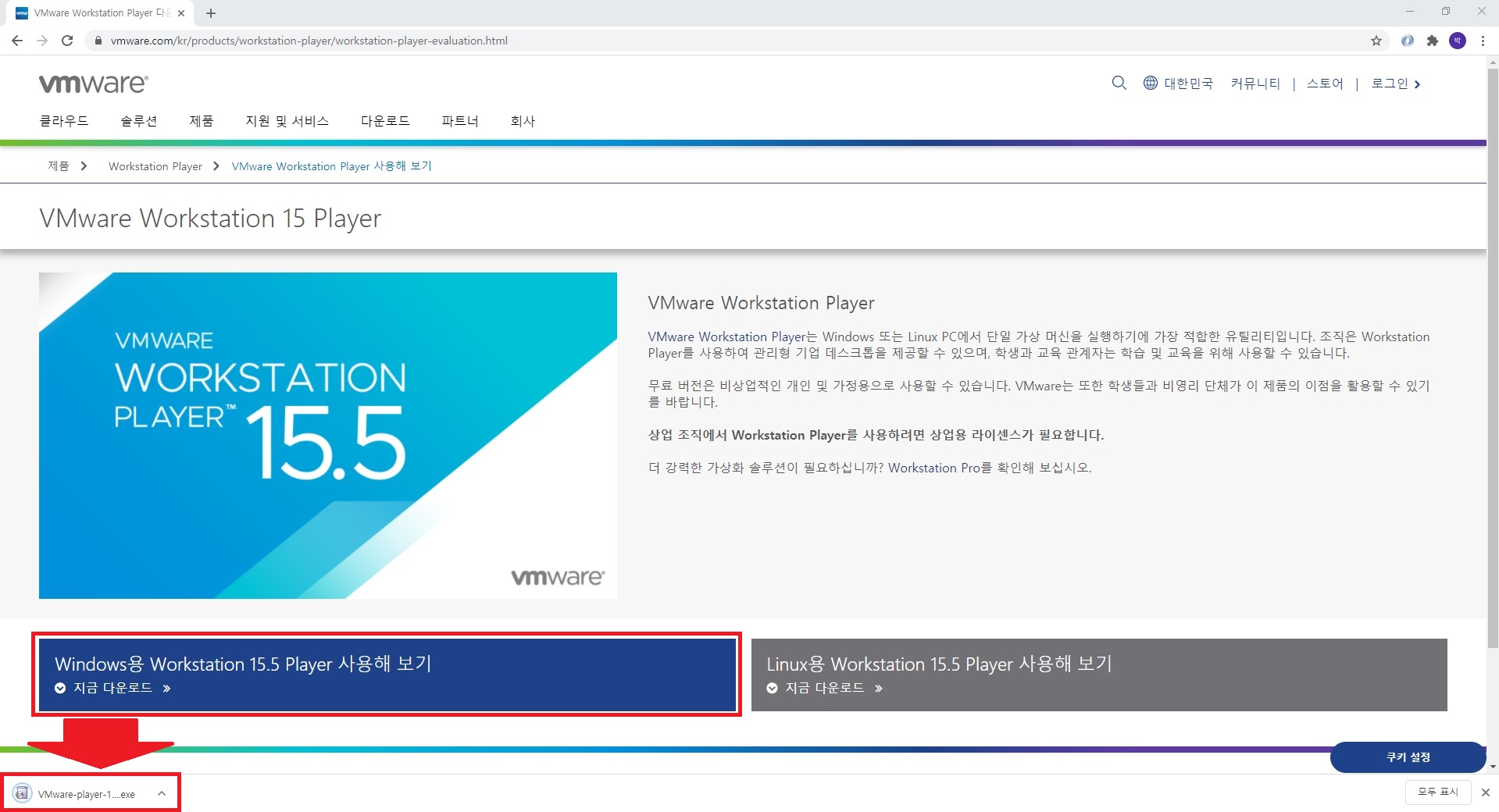Open the 다운로드 menu
This screenshot has width=1499, height=812.
(x=385, y=121)
